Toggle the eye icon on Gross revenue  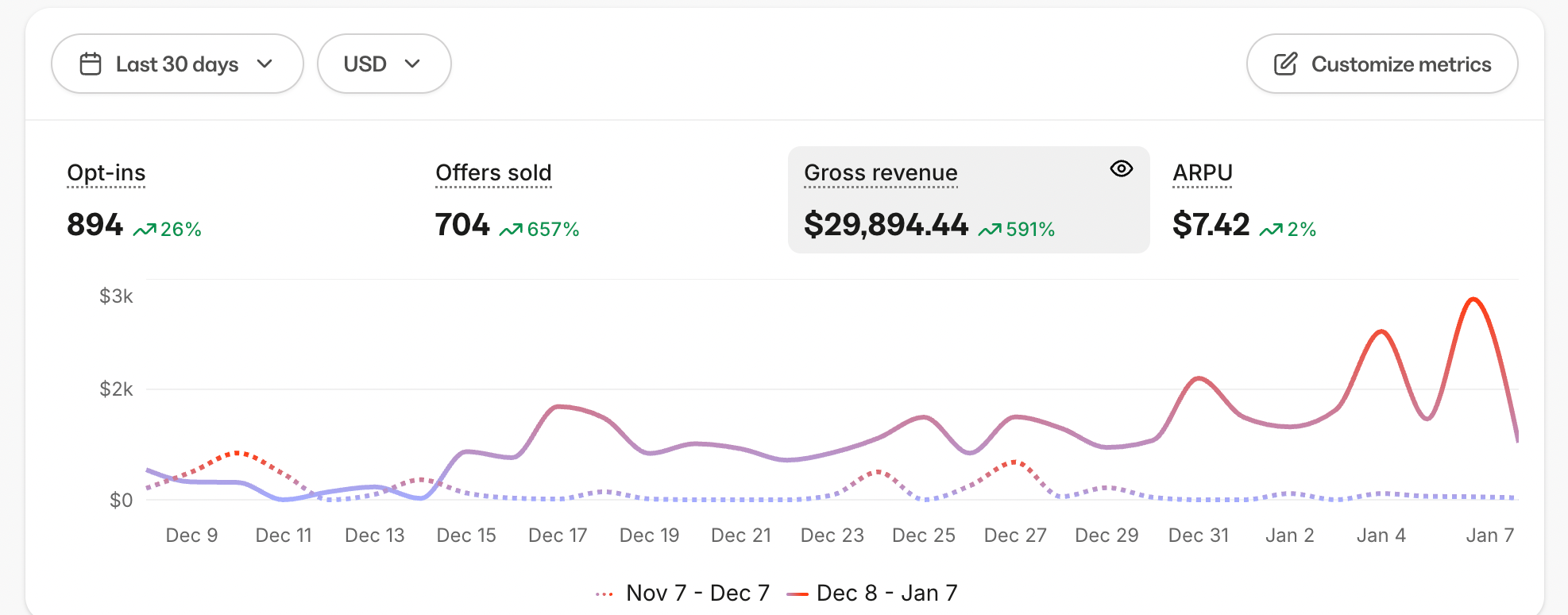click(x=1121, y=168)
